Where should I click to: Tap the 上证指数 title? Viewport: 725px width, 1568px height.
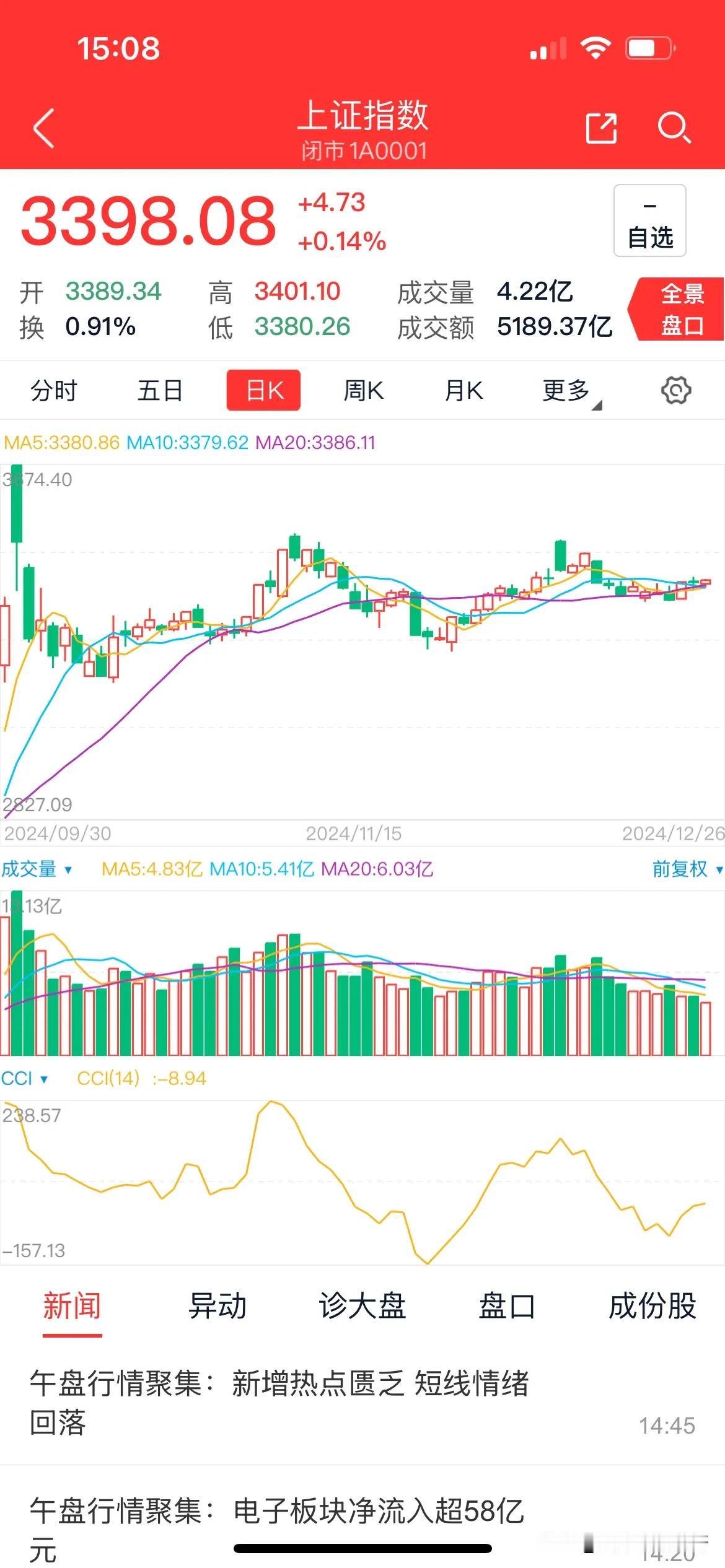click(x=363, y=115)
